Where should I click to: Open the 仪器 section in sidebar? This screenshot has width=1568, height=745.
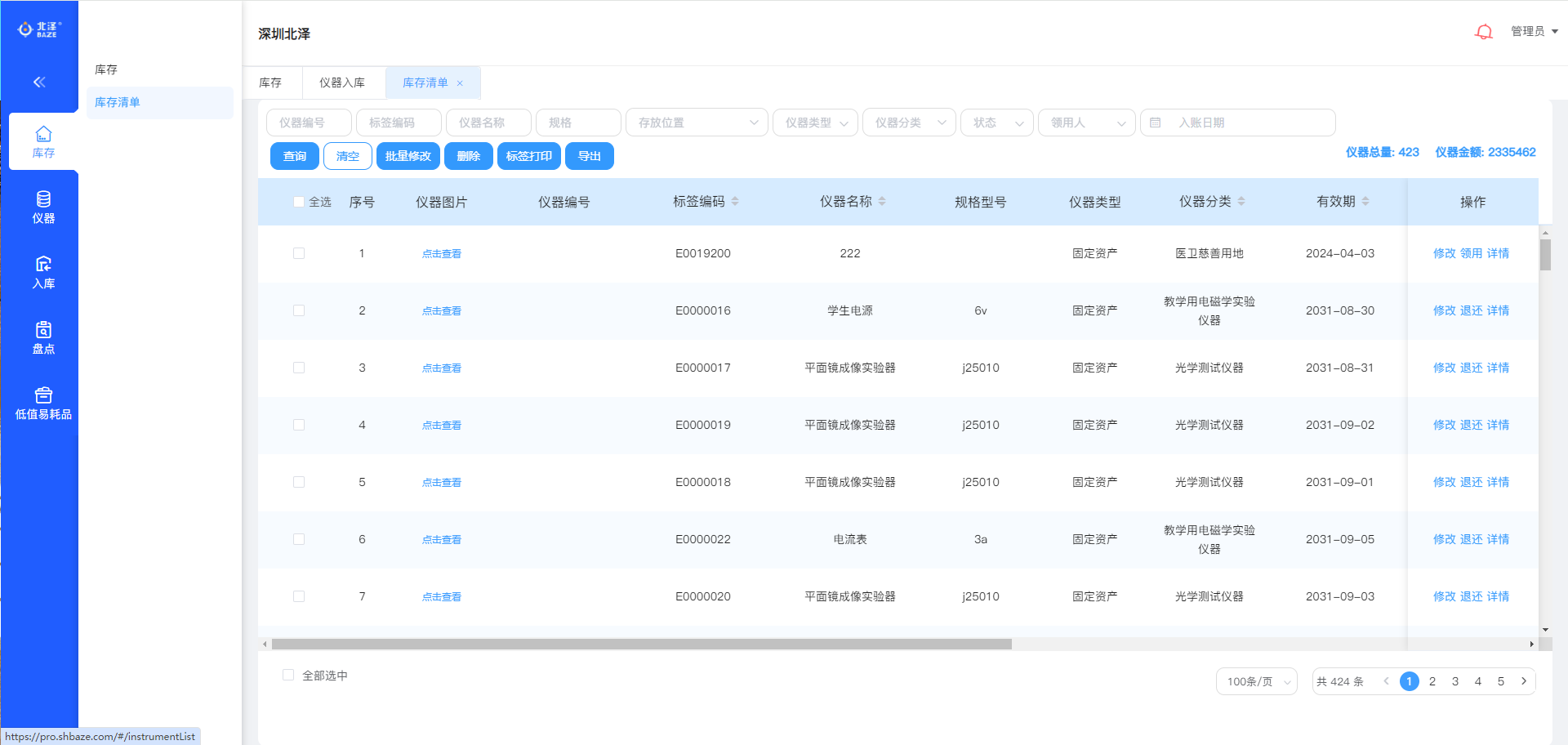point(43,207)
